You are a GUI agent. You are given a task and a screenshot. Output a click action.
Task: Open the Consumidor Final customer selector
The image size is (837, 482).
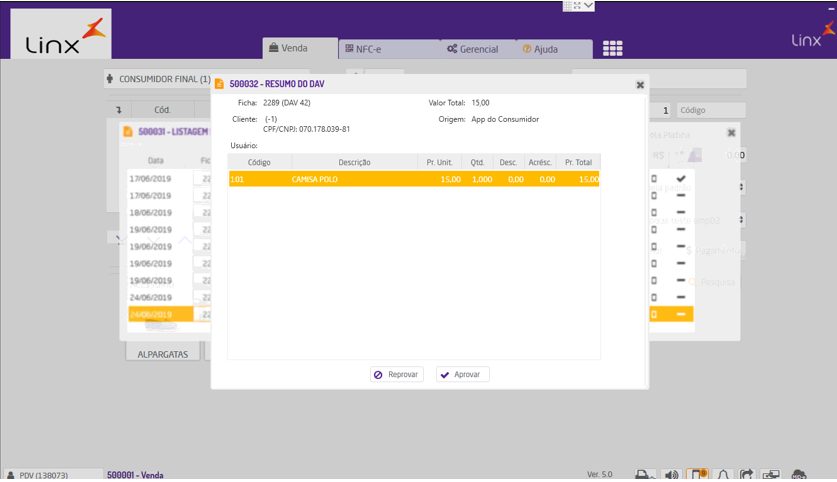pos(158,79)
